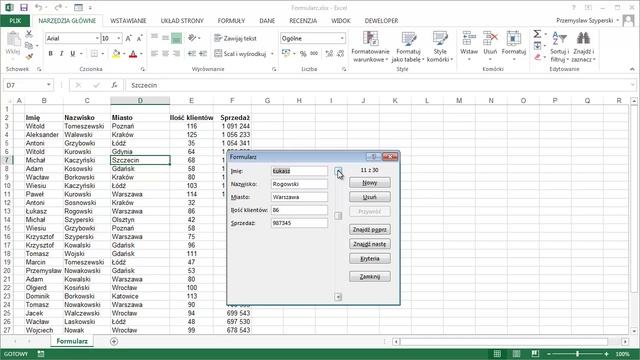
Task: Switch to the UKŁAD STRONY tab
Action: pos(182,20)
